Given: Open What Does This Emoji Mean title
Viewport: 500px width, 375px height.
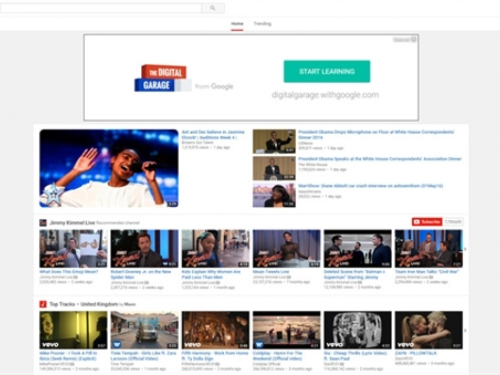Looking at the screenshot, I should pos(69,272).
